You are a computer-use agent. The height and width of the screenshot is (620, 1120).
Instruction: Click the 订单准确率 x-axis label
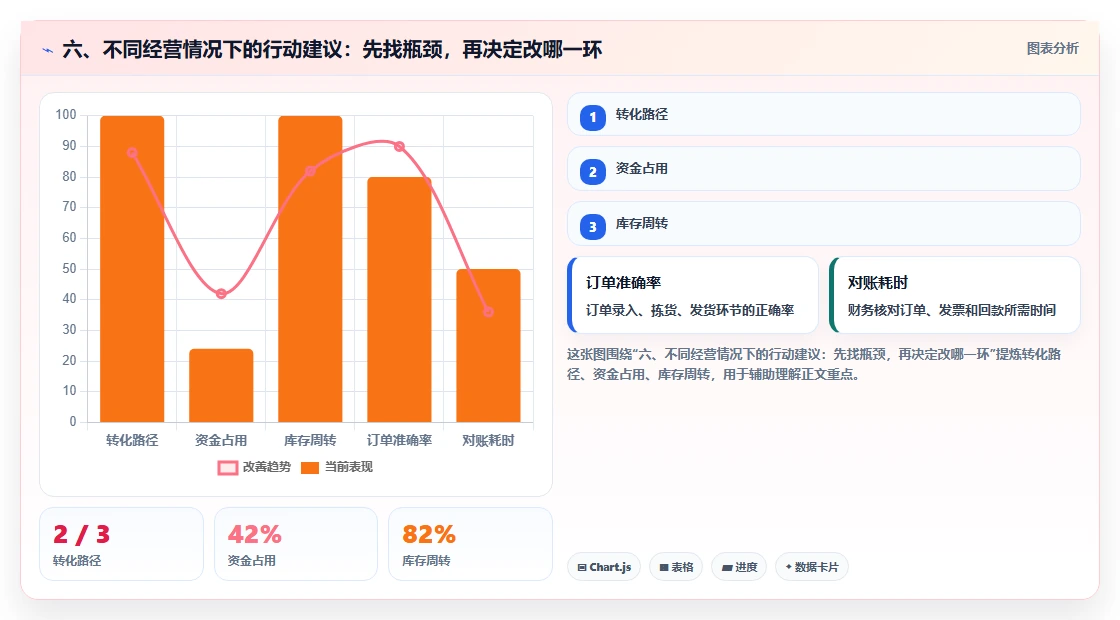(399, 441)
